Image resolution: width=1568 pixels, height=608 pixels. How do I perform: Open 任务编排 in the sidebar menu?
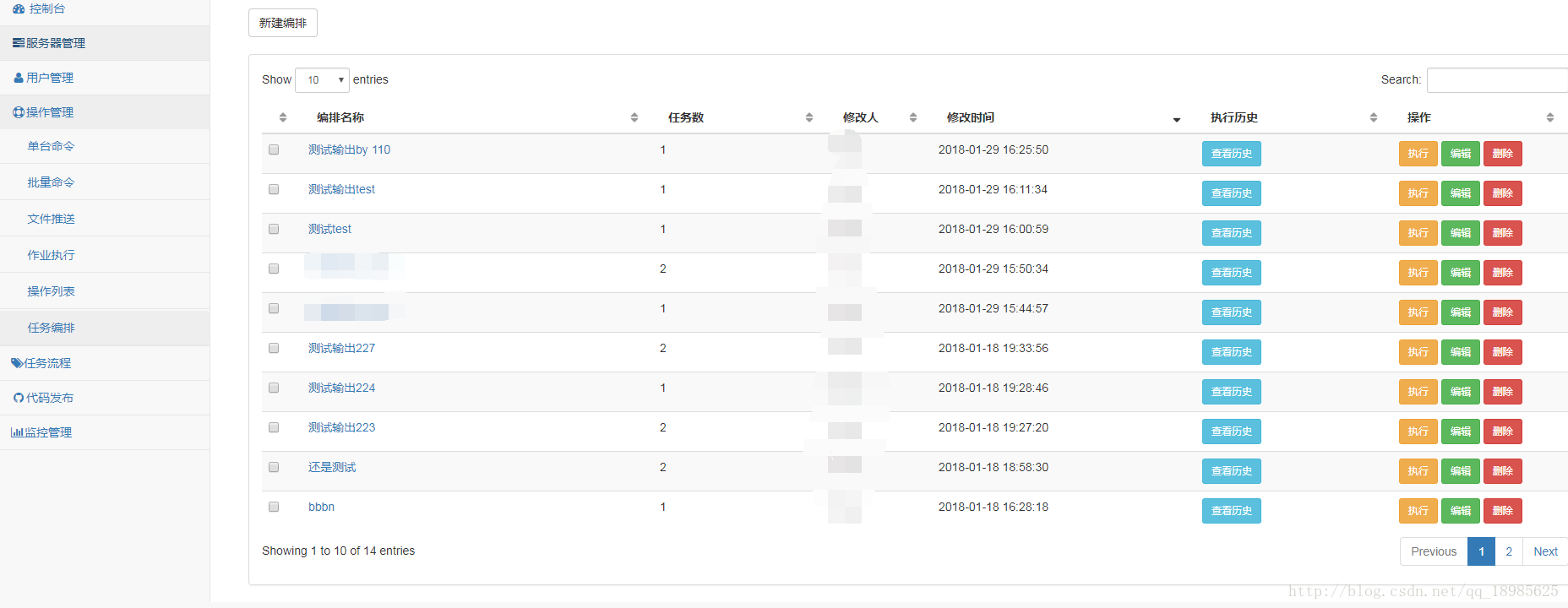(x=52, y=328)
